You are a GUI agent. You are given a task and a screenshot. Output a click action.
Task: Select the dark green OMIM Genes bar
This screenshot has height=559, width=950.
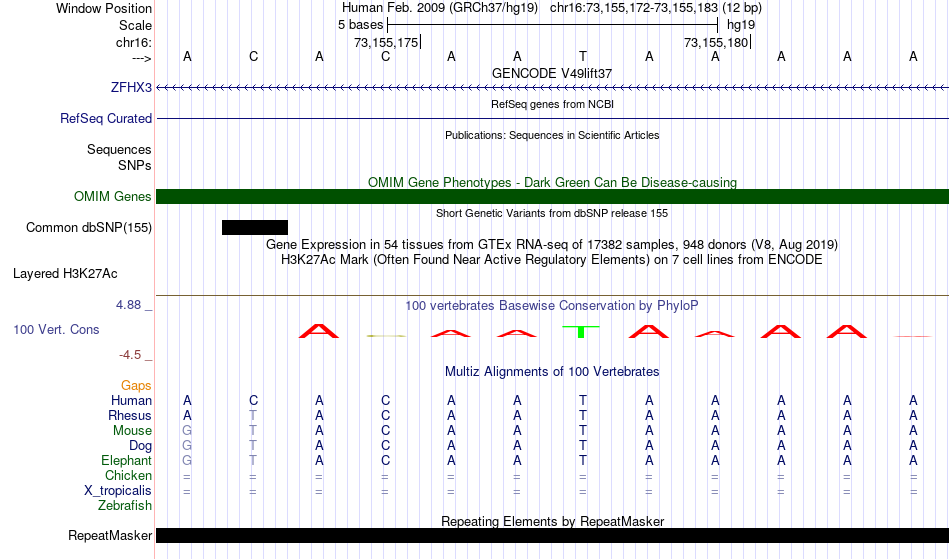coord(553,196)
